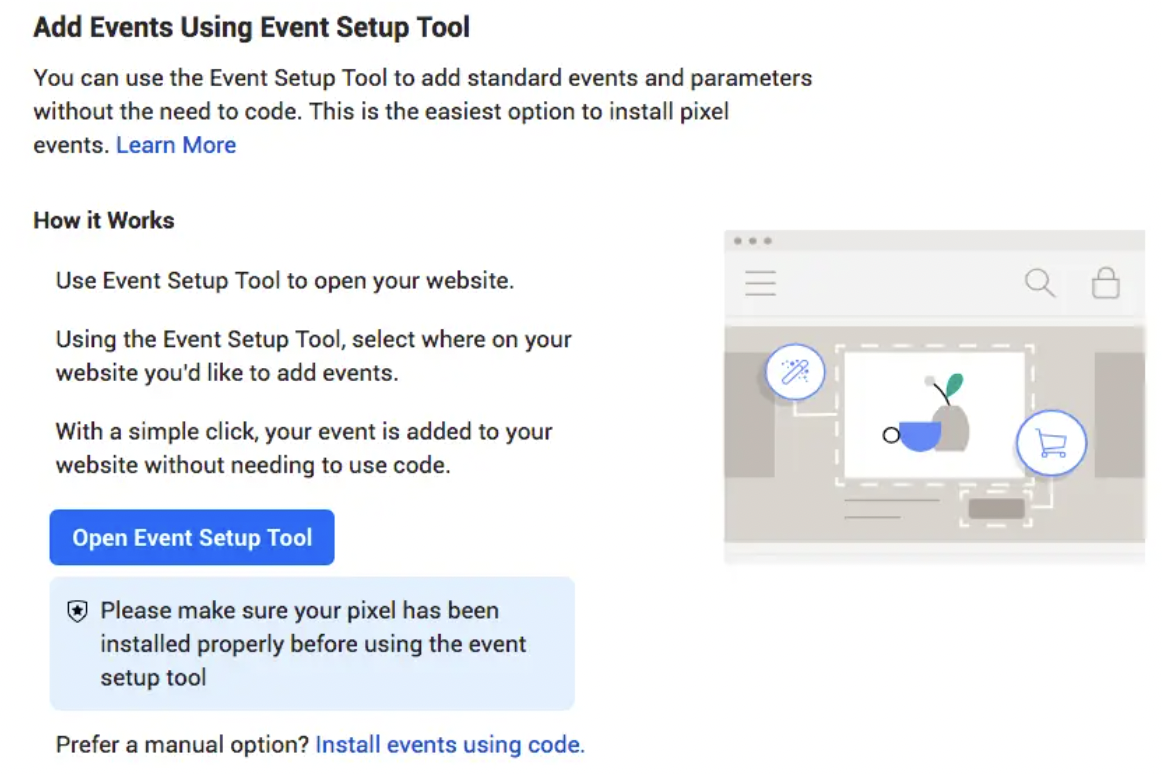Image resolution: width=1162 pixels, height=774 pixels.
Task: Click the blue bowl in product image
Action: [x=920, y=436]
